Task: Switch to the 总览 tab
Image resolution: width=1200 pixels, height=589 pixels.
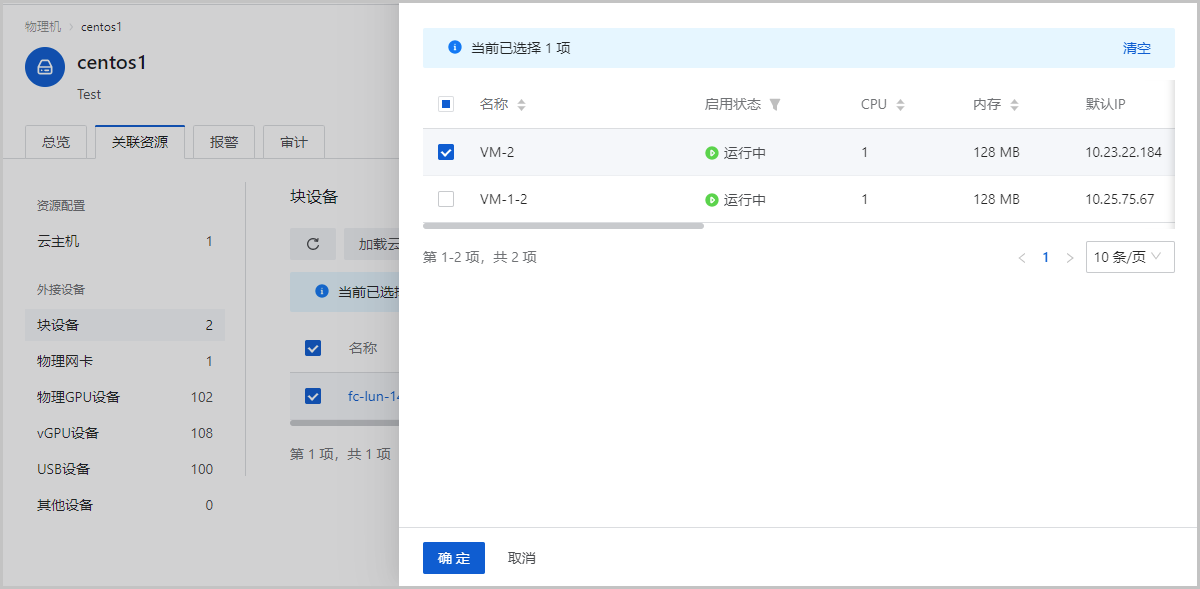Action: click(x=56, y=142)
